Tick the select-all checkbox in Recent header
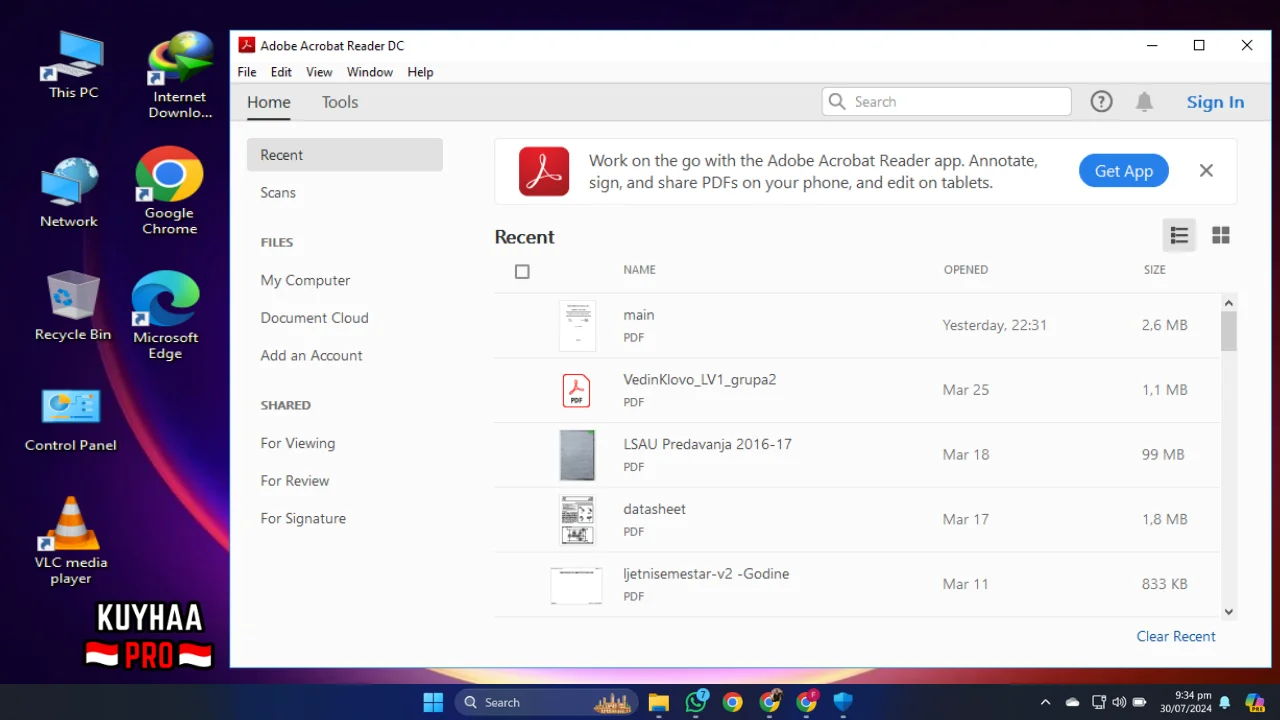1280x720 pixels. tap(522, 271)
